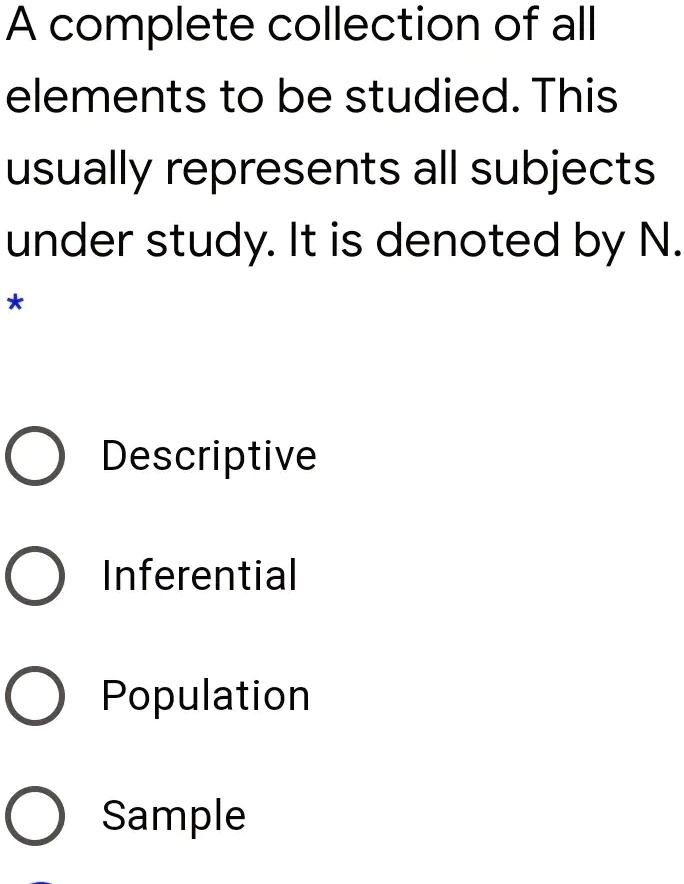The height and width of the screenshot is (884, 684).
Task: Click the 'A complete collection of all' line
Action: click(x=300, y=24)
